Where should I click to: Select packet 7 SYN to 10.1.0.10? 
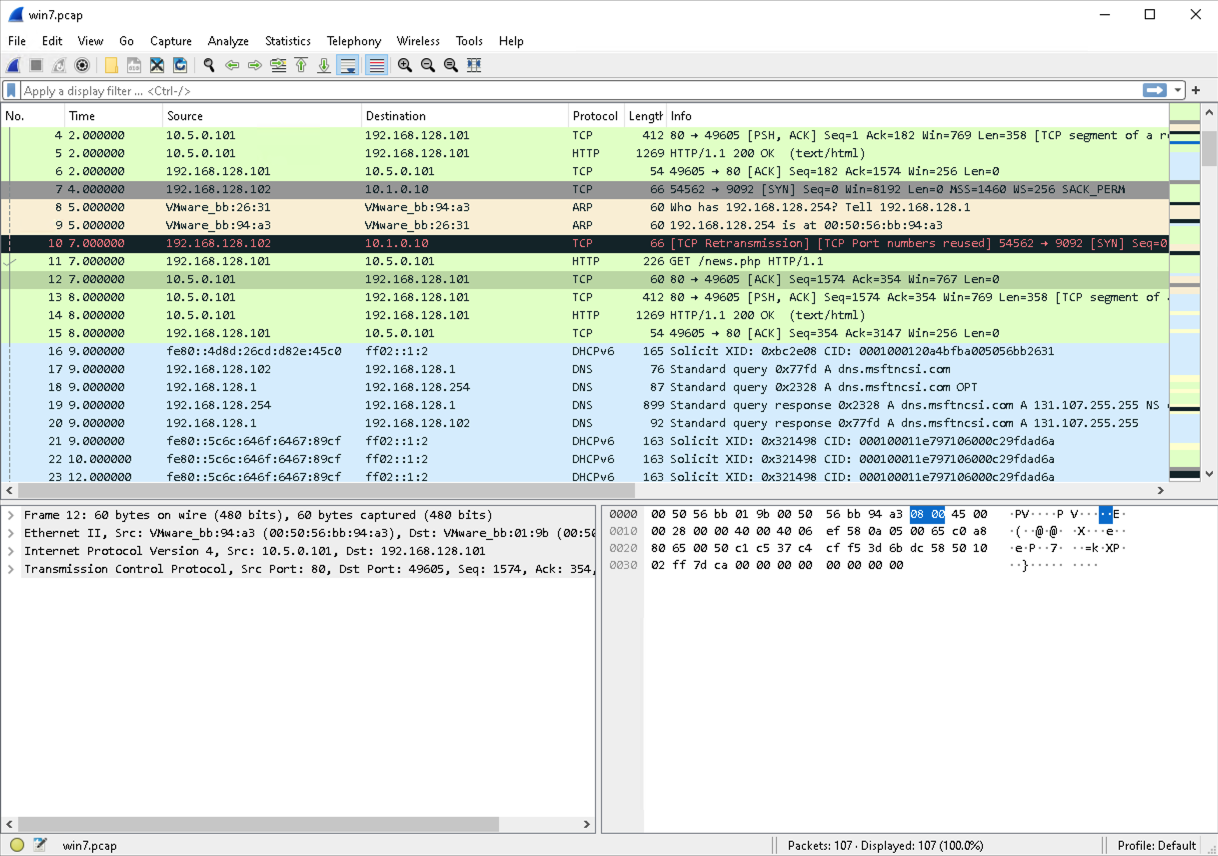pos(584,189)
